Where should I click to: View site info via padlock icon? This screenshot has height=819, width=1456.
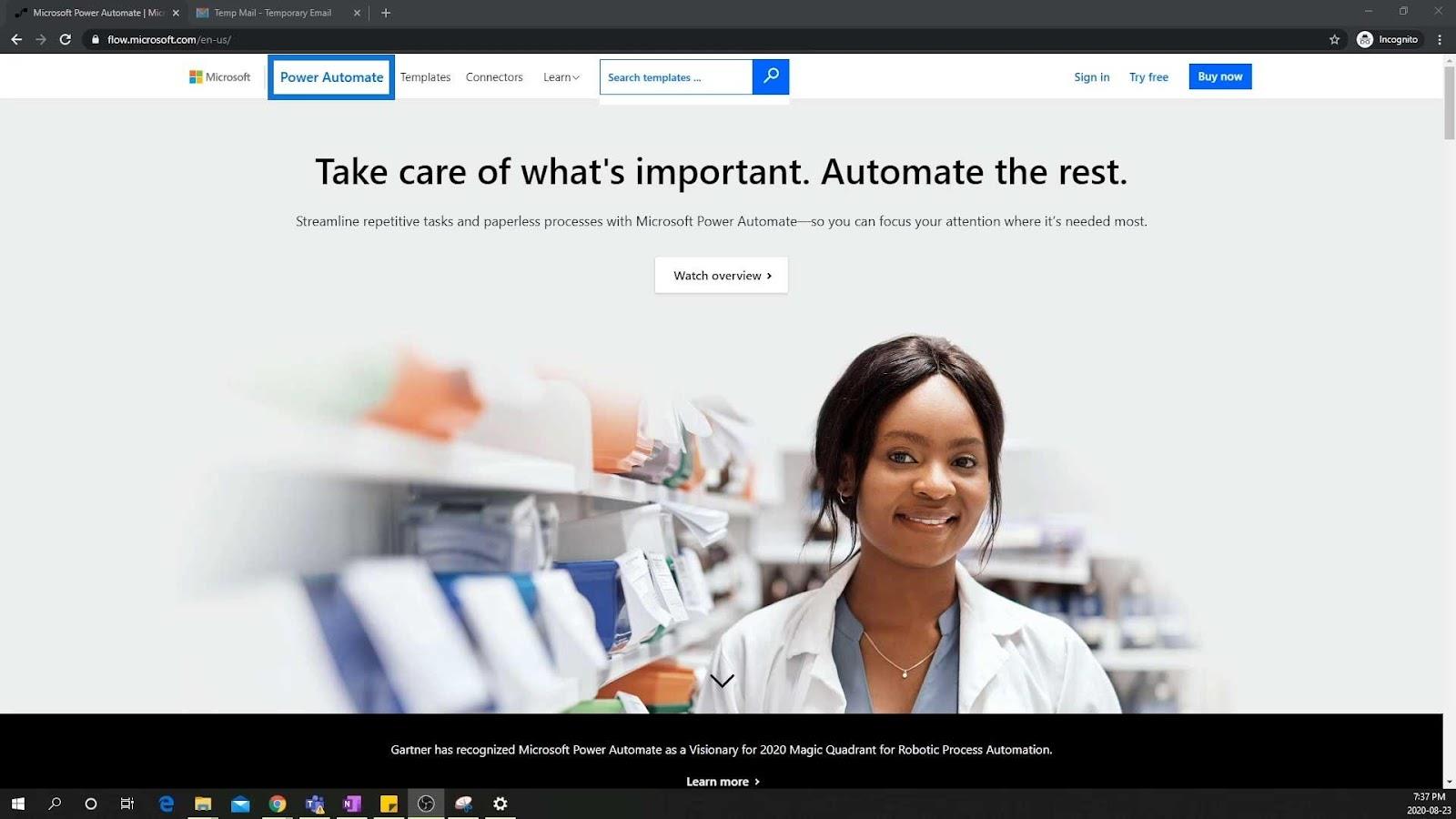coord(95,39)
